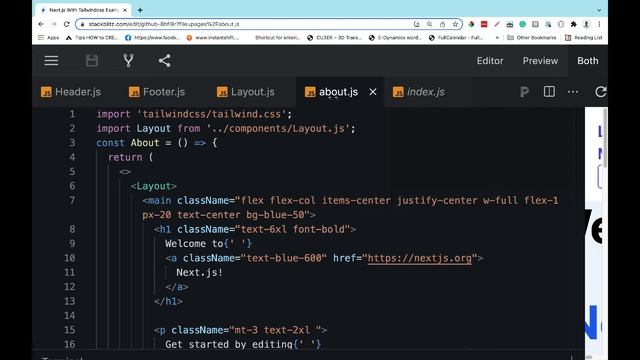Open the tab search dropdown arrow
Image resolution: width=640 pixels, height=360 pixels.
[599, 10]
